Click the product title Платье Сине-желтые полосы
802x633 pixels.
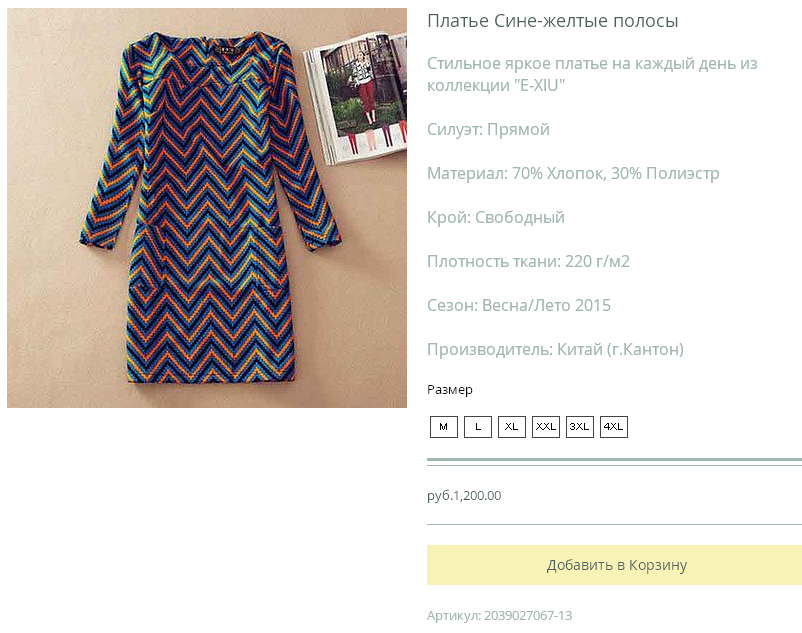coord(552,21)
